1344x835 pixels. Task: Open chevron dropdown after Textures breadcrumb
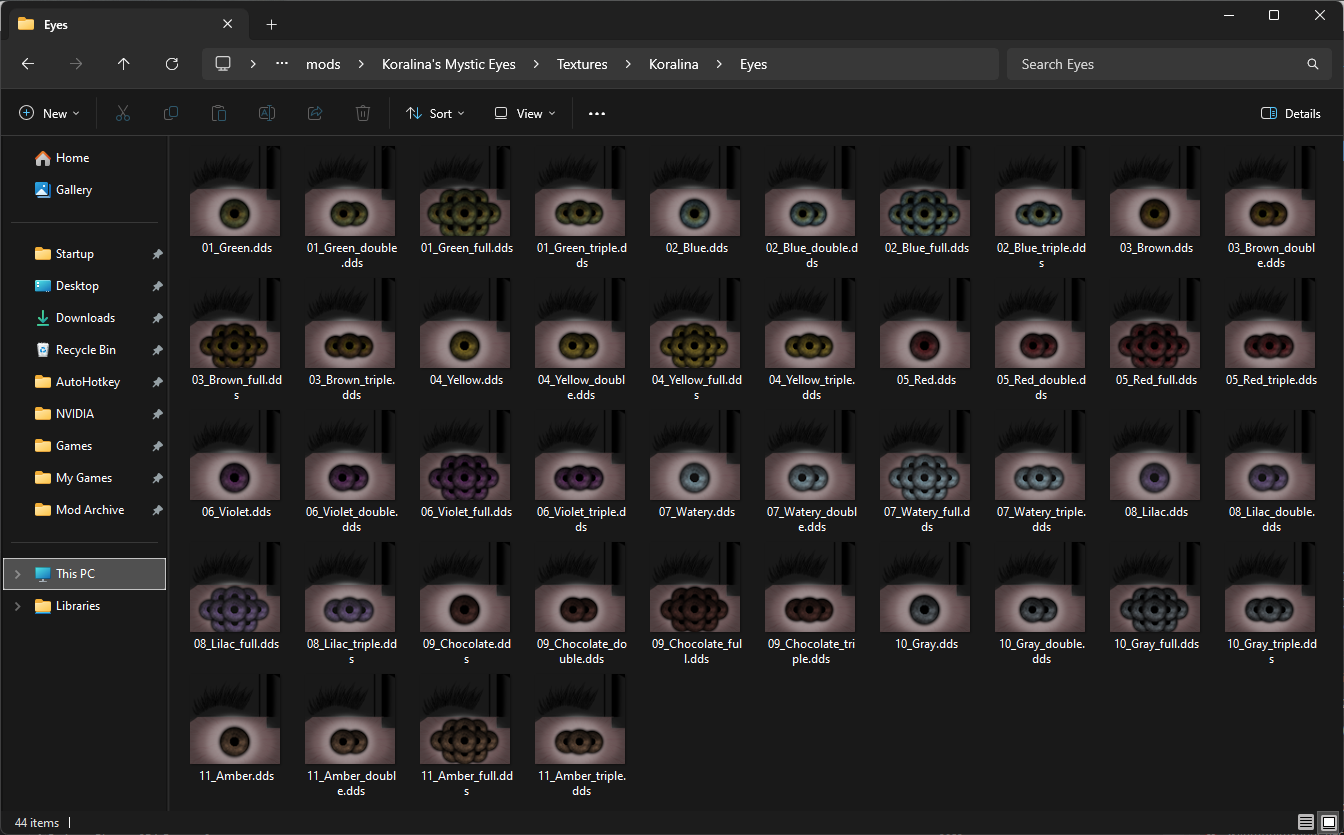pyautogui.click(x=628, y=64)
